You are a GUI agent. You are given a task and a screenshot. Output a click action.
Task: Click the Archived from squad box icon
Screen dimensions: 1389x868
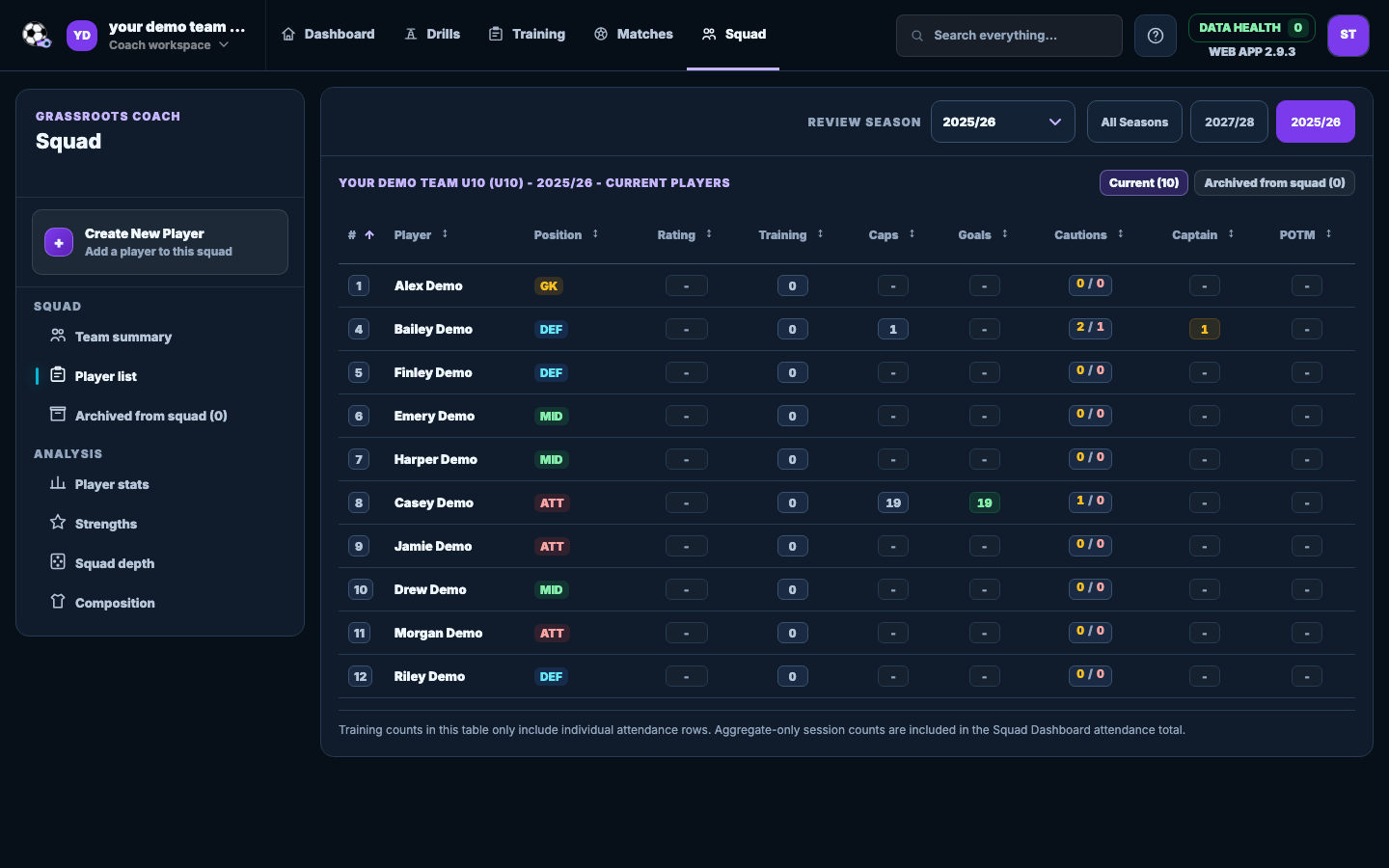click(x=58, y=415)
